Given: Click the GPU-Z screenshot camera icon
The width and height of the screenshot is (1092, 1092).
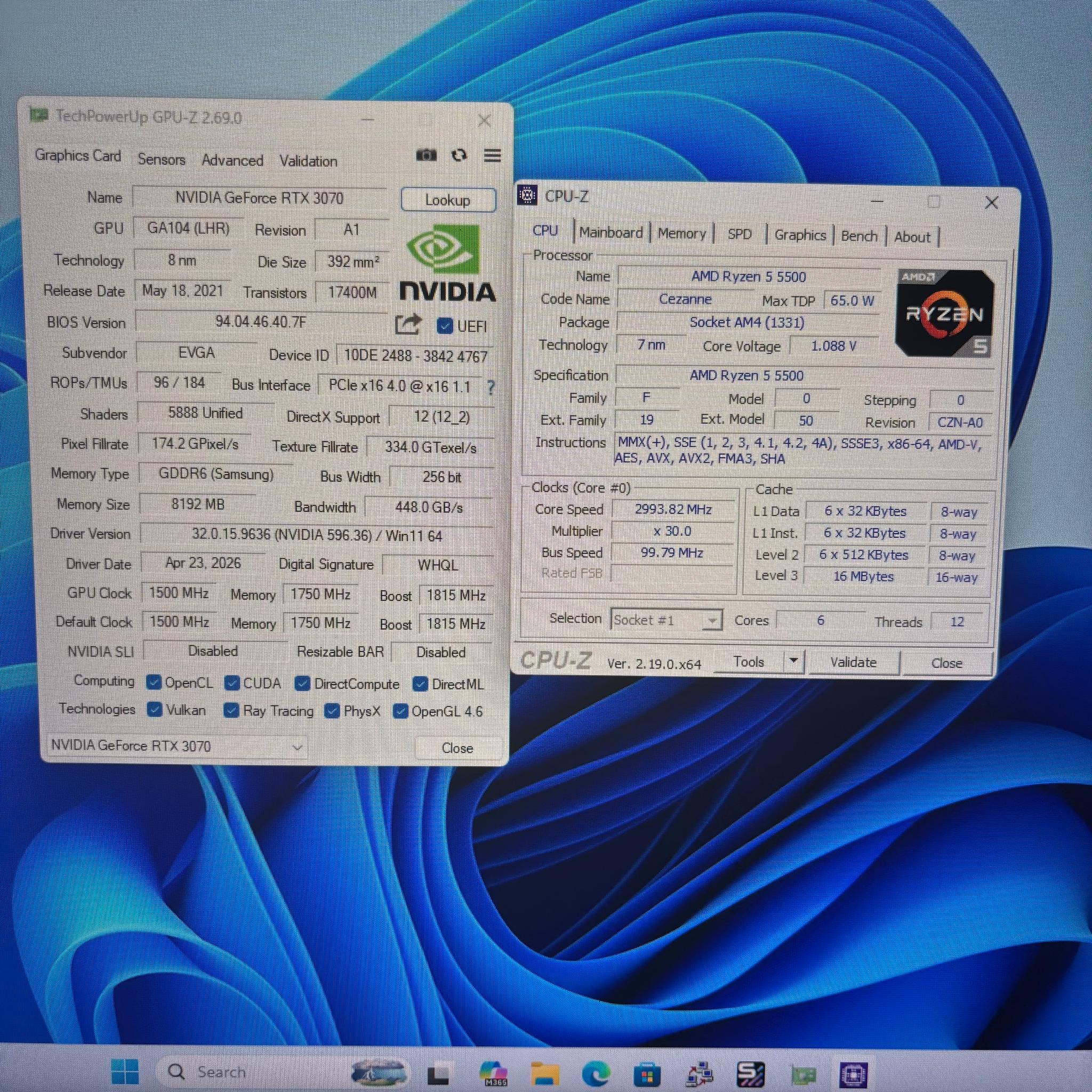Looking at the screenshot, I should [x=426, y=155].
